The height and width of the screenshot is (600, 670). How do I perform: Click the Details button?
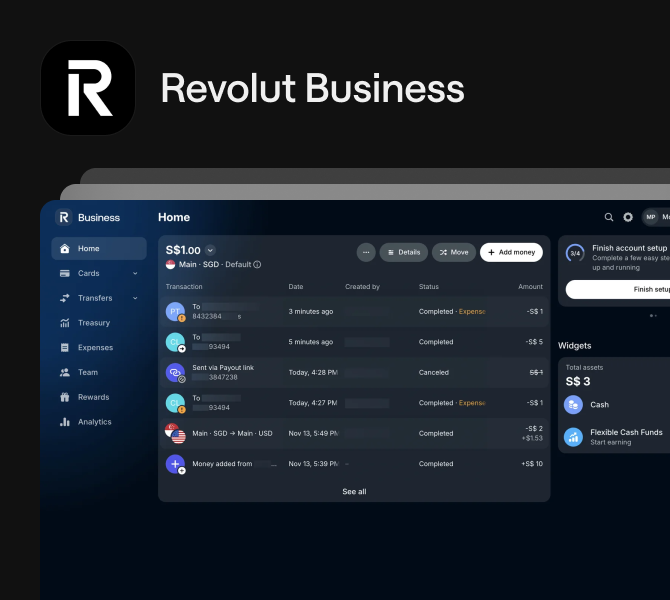tap(404, 253)
